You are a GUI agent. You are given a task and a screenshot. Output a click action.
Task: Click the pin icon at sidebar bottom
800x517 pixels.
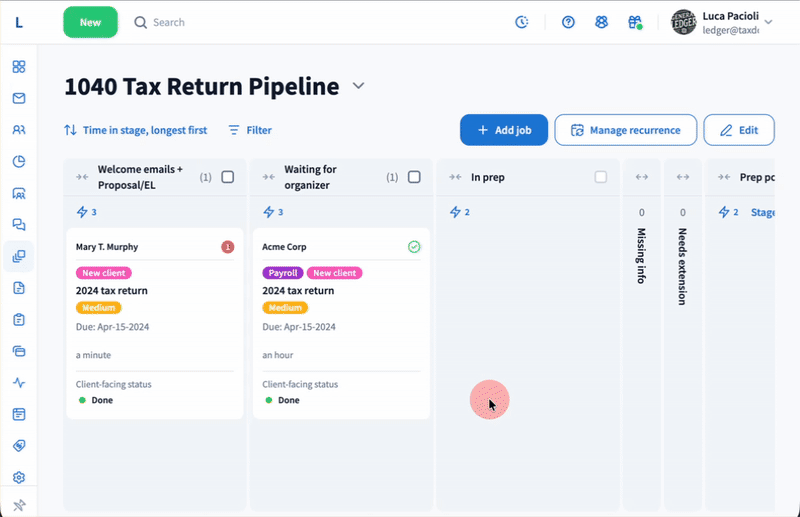(19, 505)
